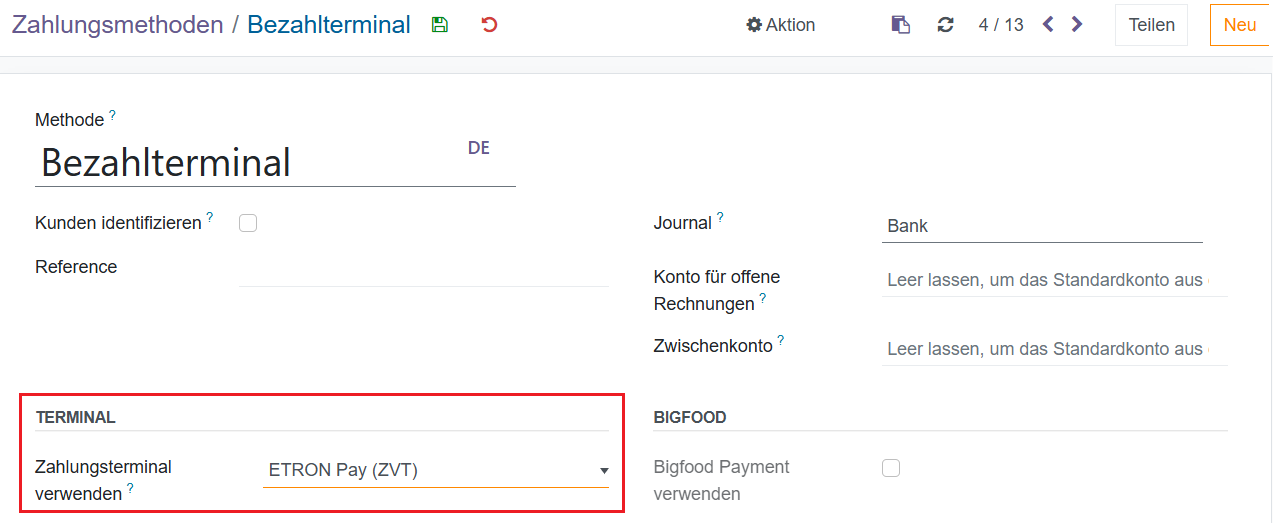
Task: Discard changes with the red undo icon
Action: pyautogui.click(x=489, y=25)
